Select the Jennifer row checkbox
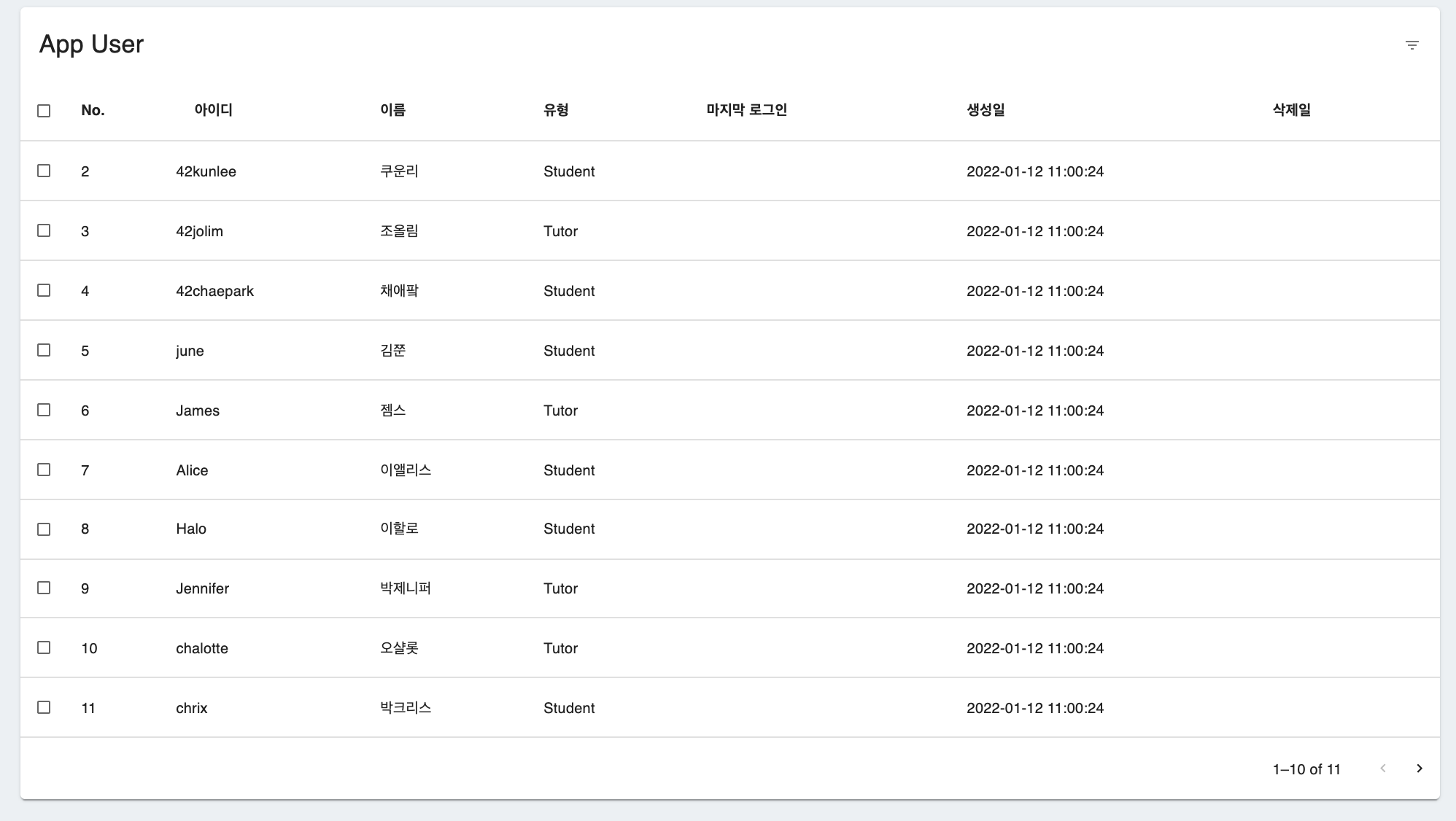 [44, 588]
